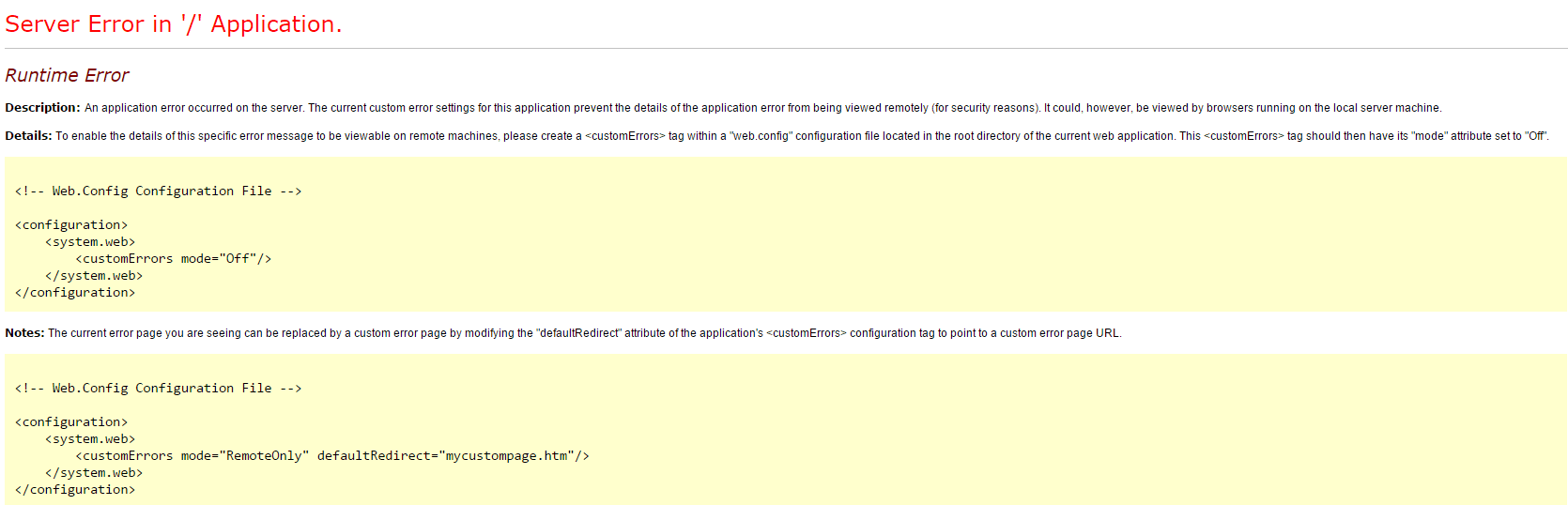Viewport: 1568px width, 505px height.
Task: Click the second closing </system.web> tag
Action: point(94,473)
